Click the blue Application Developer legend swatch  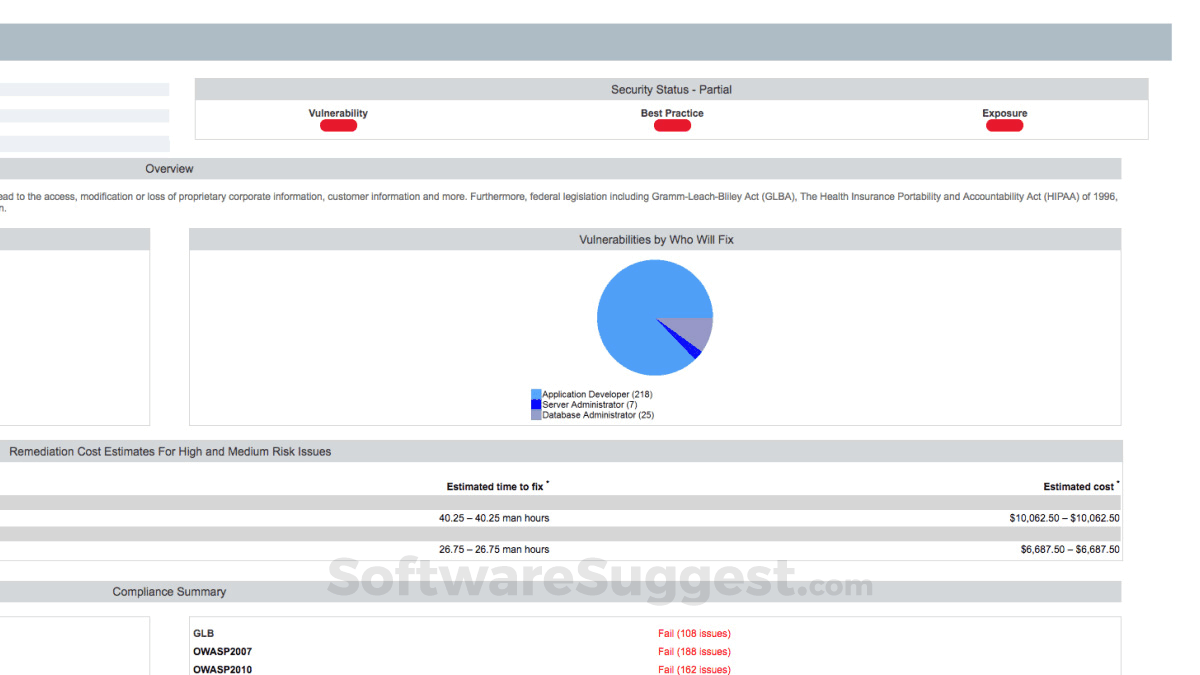(534, 394)
